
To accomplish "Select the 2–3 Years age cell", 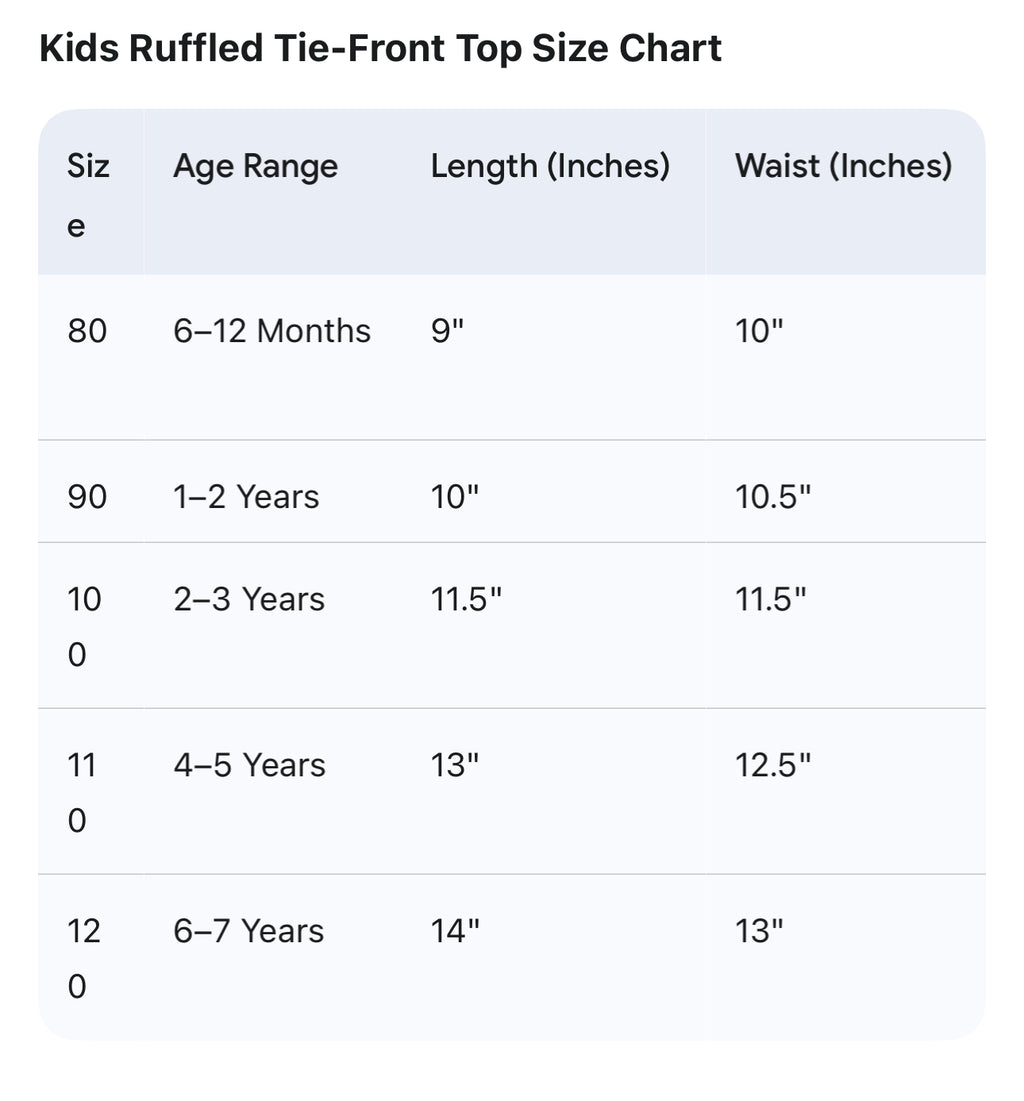I will click(x=249, y=600).
